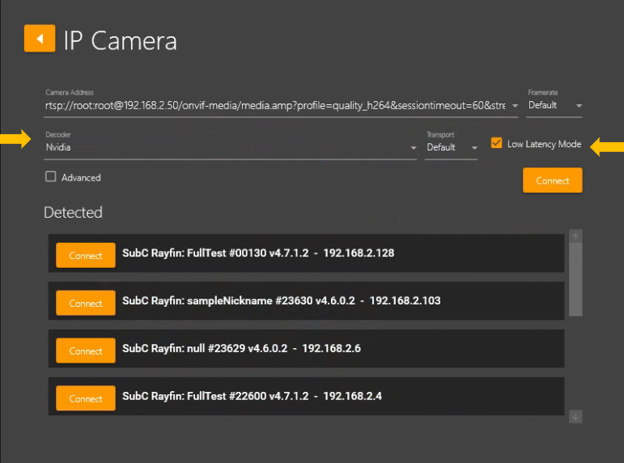Click the main Connect button below Low Latency
Viewport: 624px width, 463px height.
pos(552,181)
